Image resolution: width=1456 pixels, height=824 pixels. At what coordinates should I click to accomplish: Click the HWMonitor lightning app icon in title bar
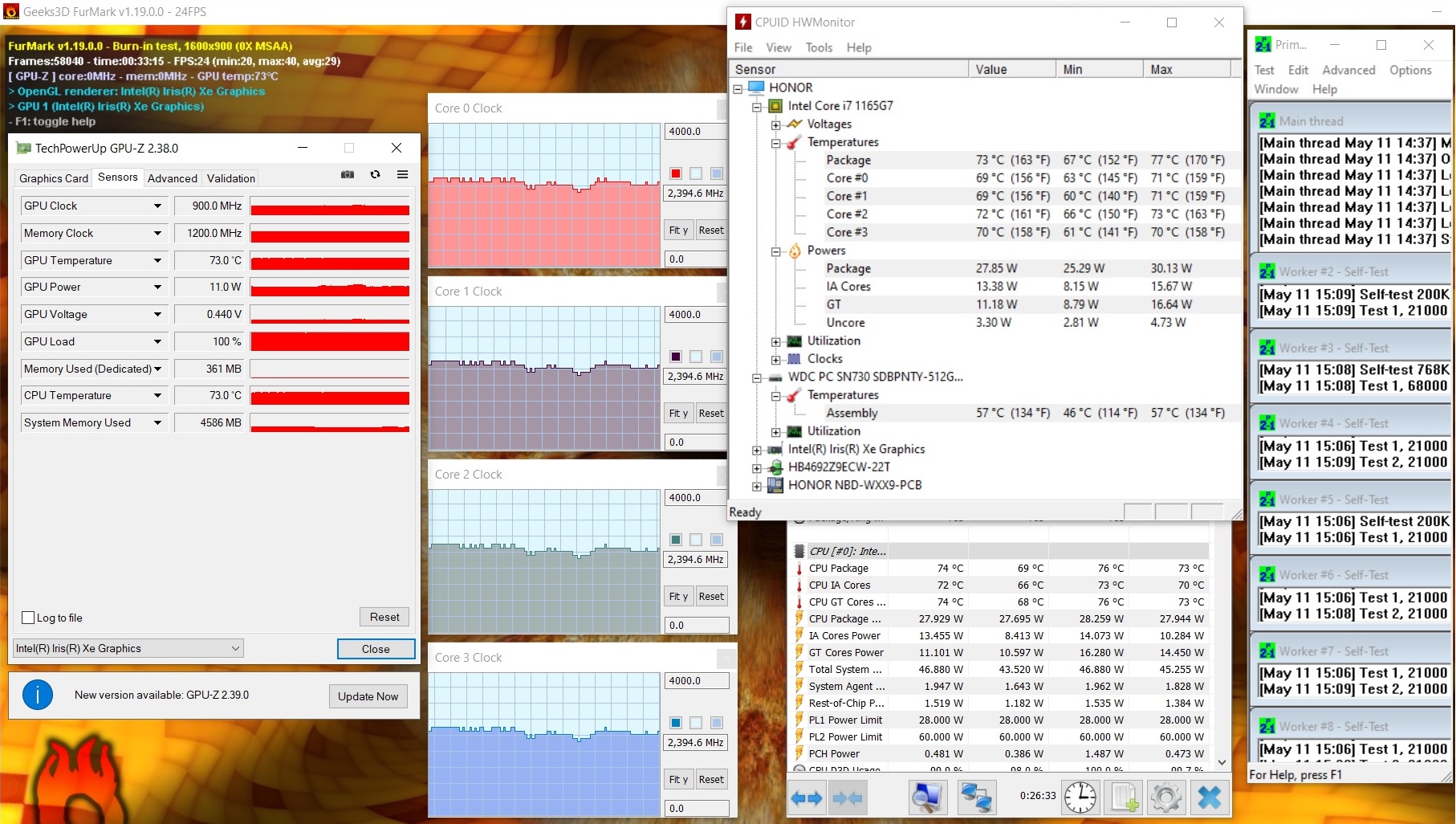[743, 22]
